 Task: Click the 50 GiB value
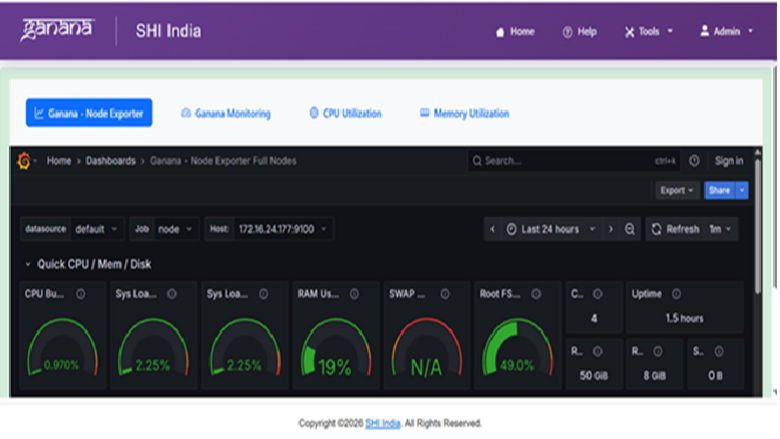[593, 375]
